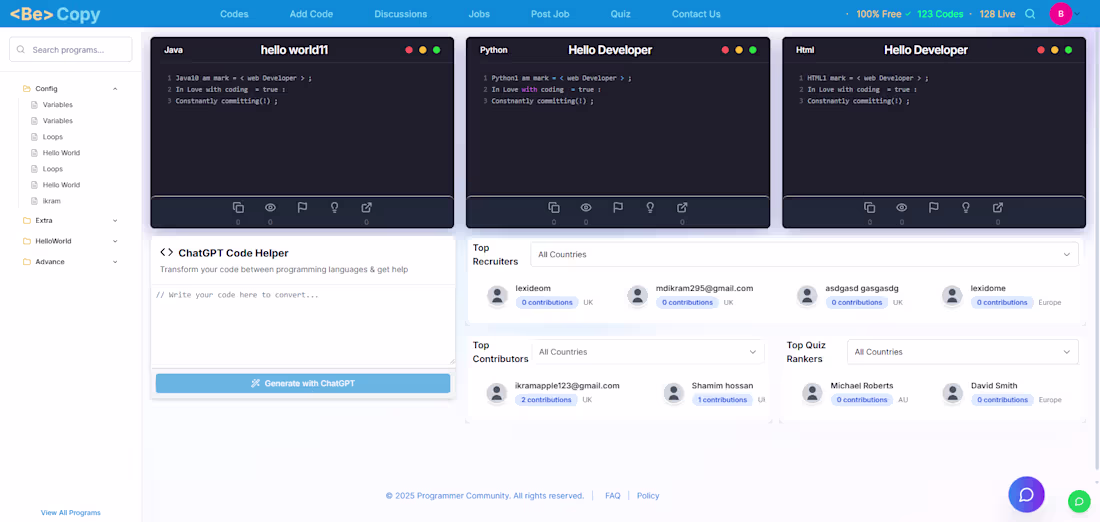Click the 123 Codes counter

(x=941, y=14)
